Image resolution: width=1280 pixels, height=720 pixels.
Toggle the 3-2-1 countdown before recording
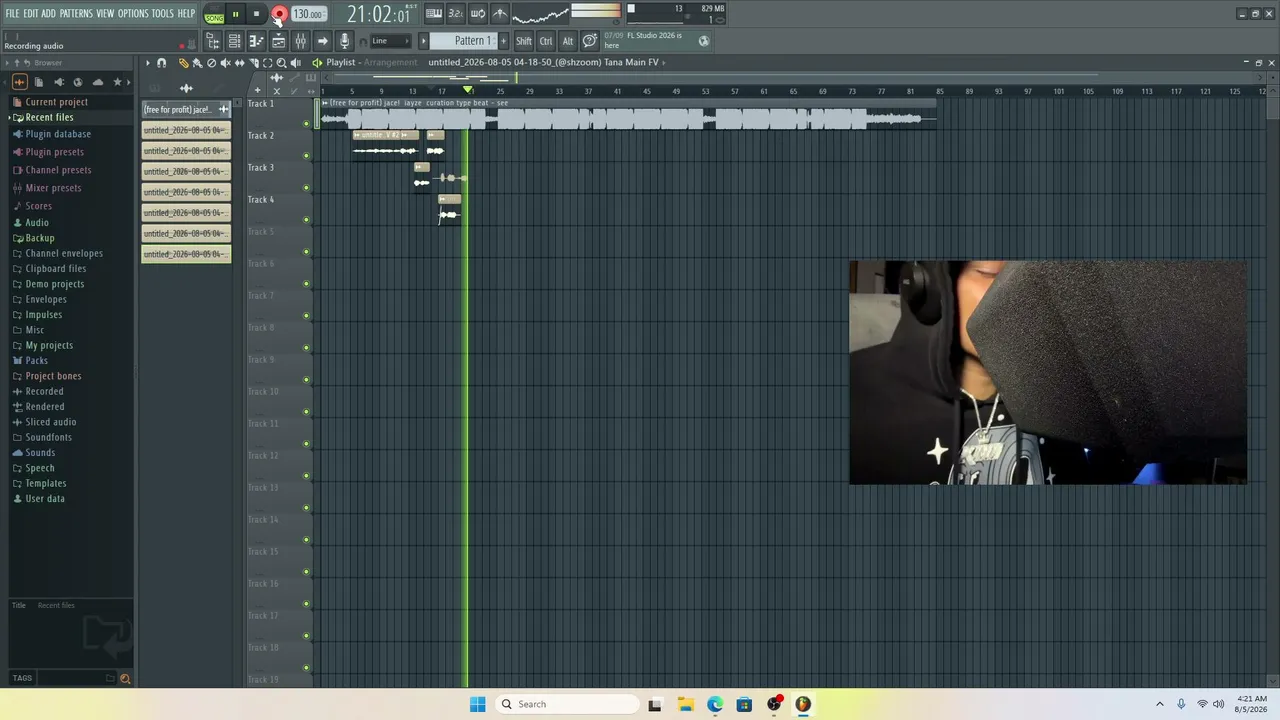pos(456,14)
